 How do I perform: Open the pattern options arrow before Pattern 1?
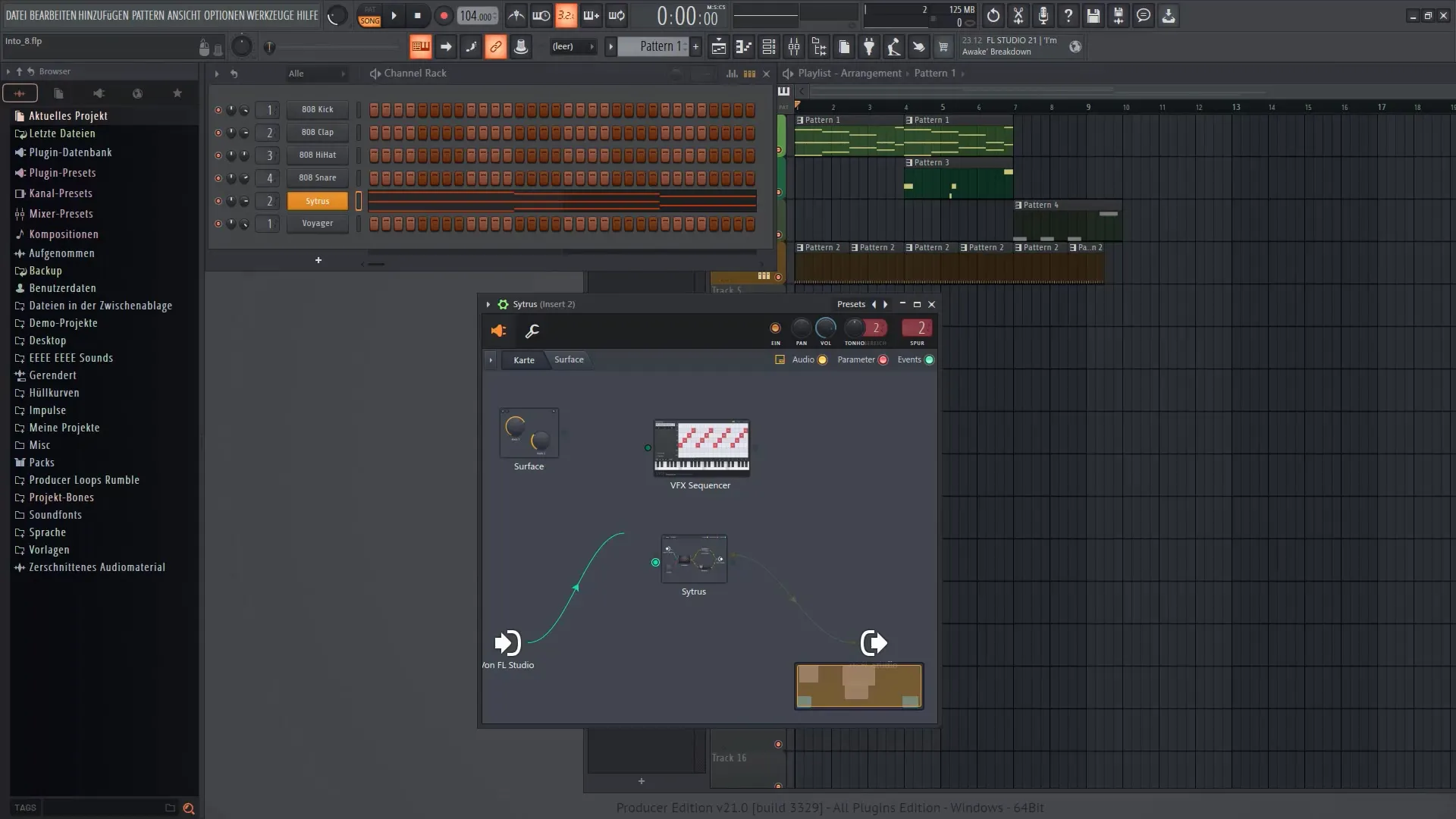[610, 47]
